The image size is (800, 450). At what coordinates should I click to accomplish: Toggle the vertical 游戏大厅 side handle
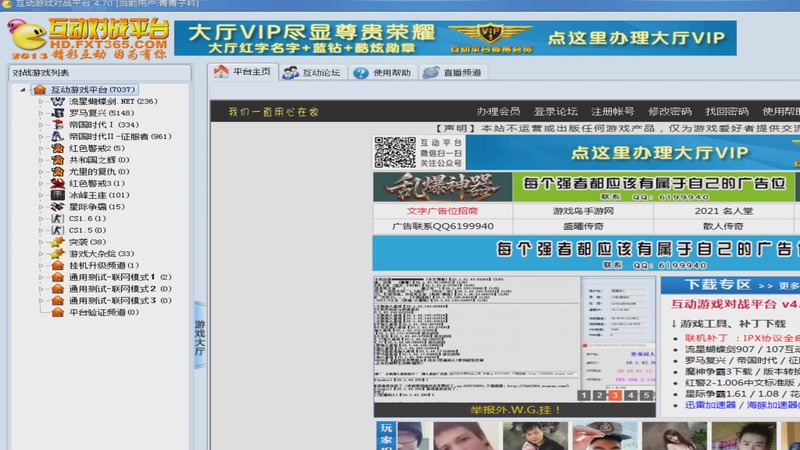[200, 335]
